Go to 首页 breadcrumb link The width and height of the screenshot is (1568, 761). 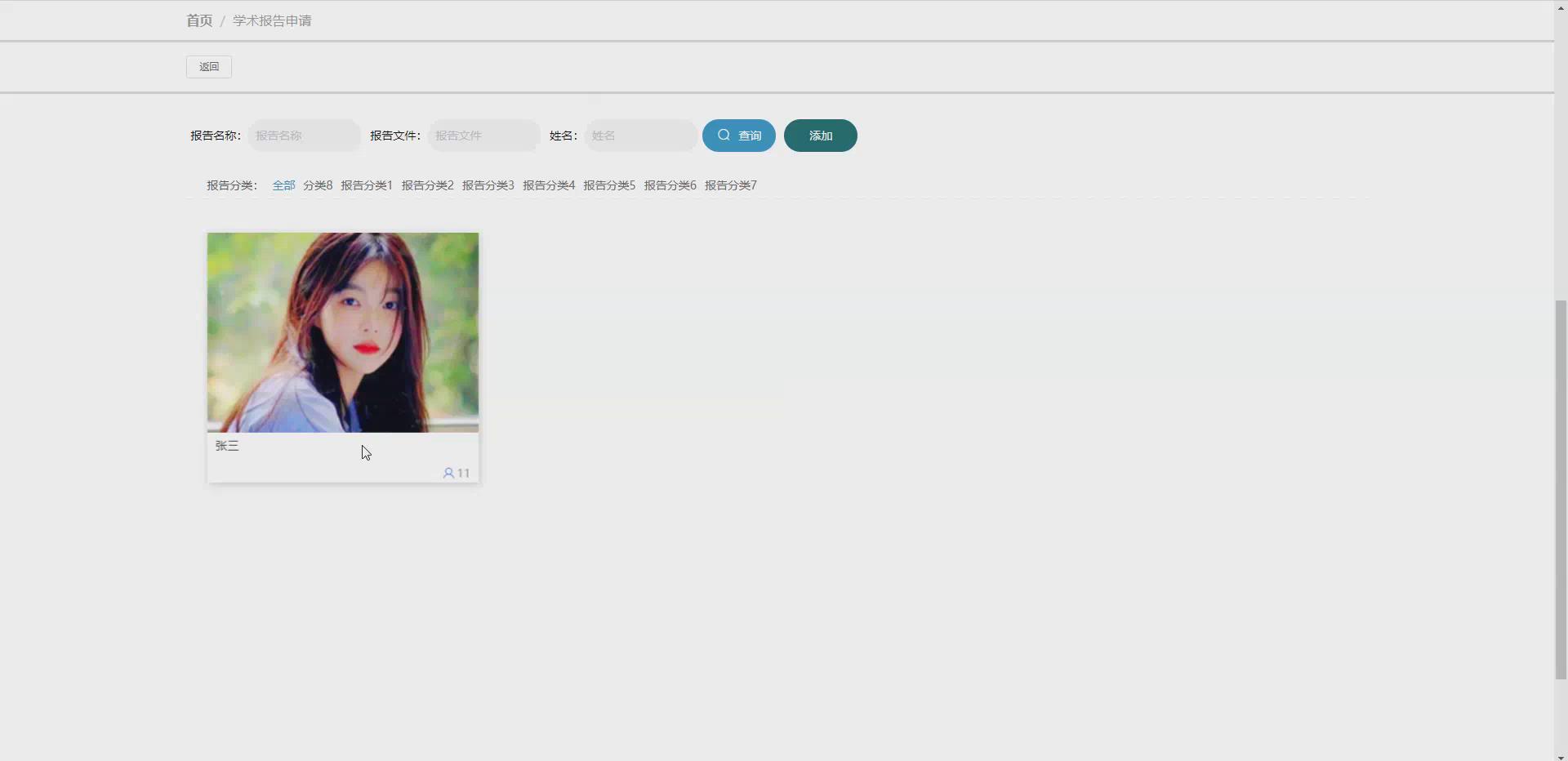click(x=199, y=20)
